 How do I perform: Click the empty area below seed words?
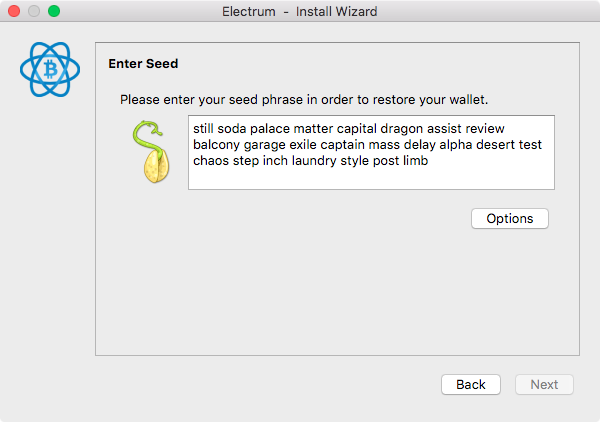tap(371, 178)
